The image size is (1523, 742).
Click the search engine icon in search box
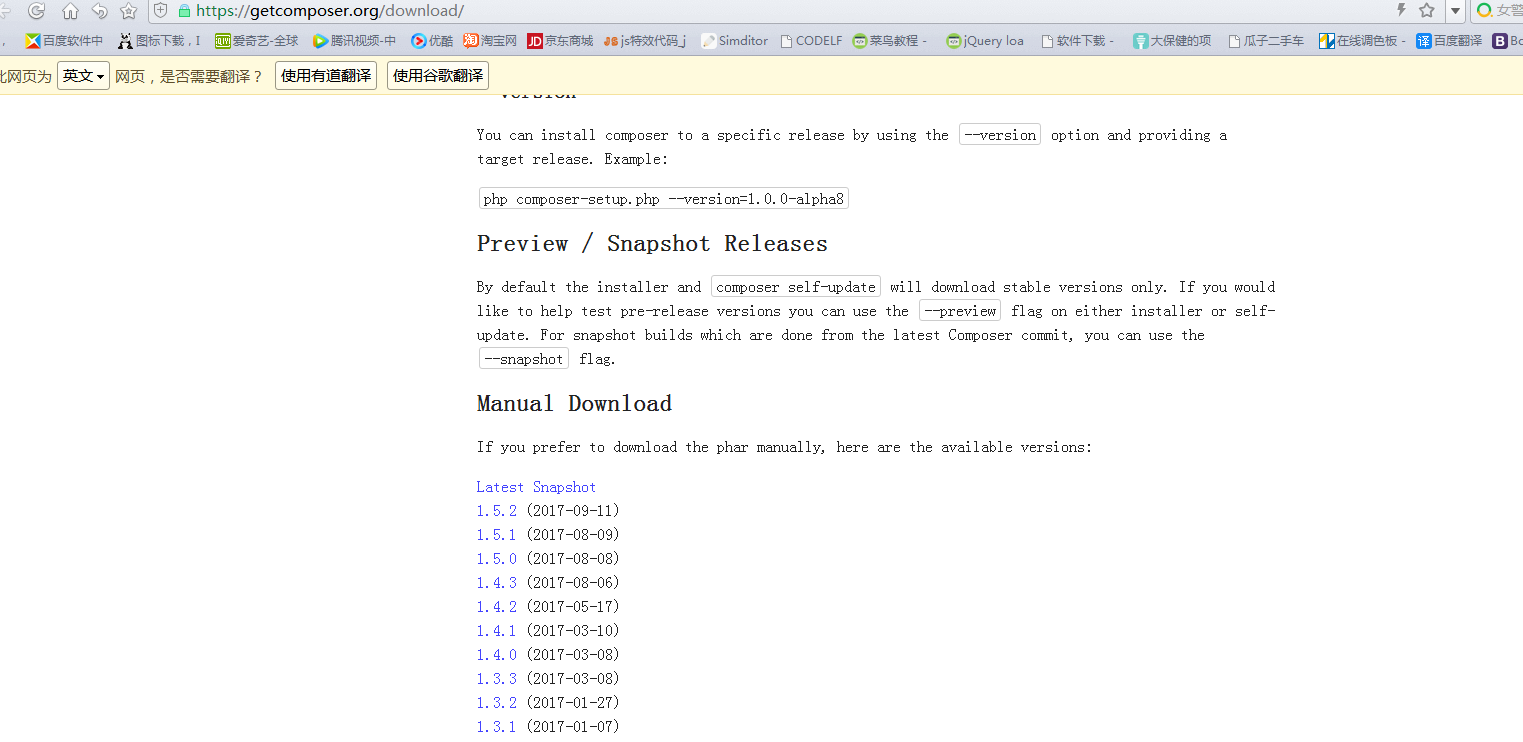coord(1484,11)
